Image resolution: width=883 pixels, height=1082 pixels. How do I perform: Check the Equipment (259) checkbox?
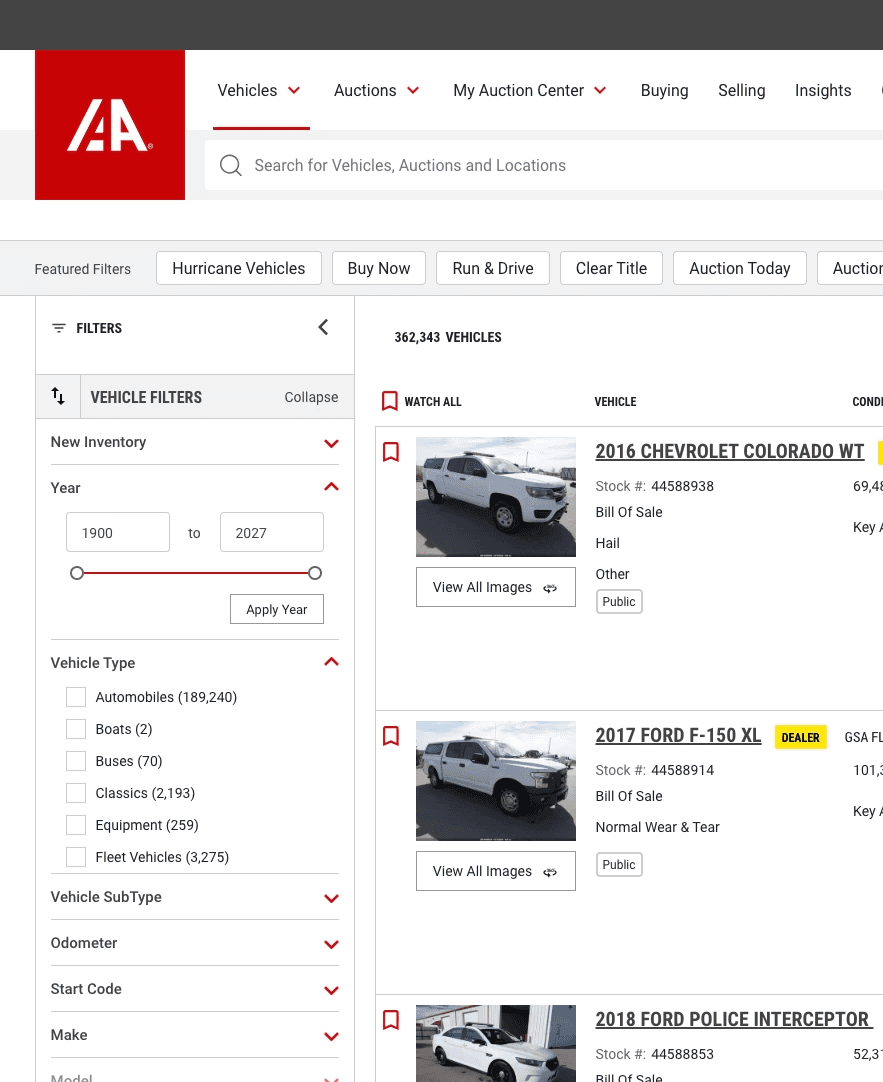[x=76, y=825]
